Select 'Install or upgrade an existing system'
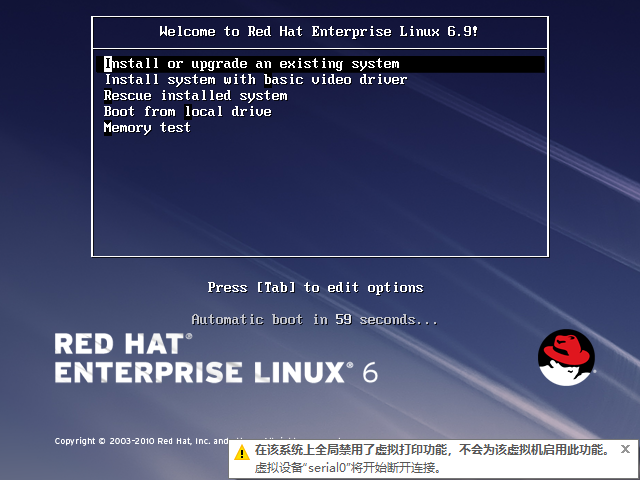Image resolution: width=640 pixels, height=480 pixels. tap(320, 64)
